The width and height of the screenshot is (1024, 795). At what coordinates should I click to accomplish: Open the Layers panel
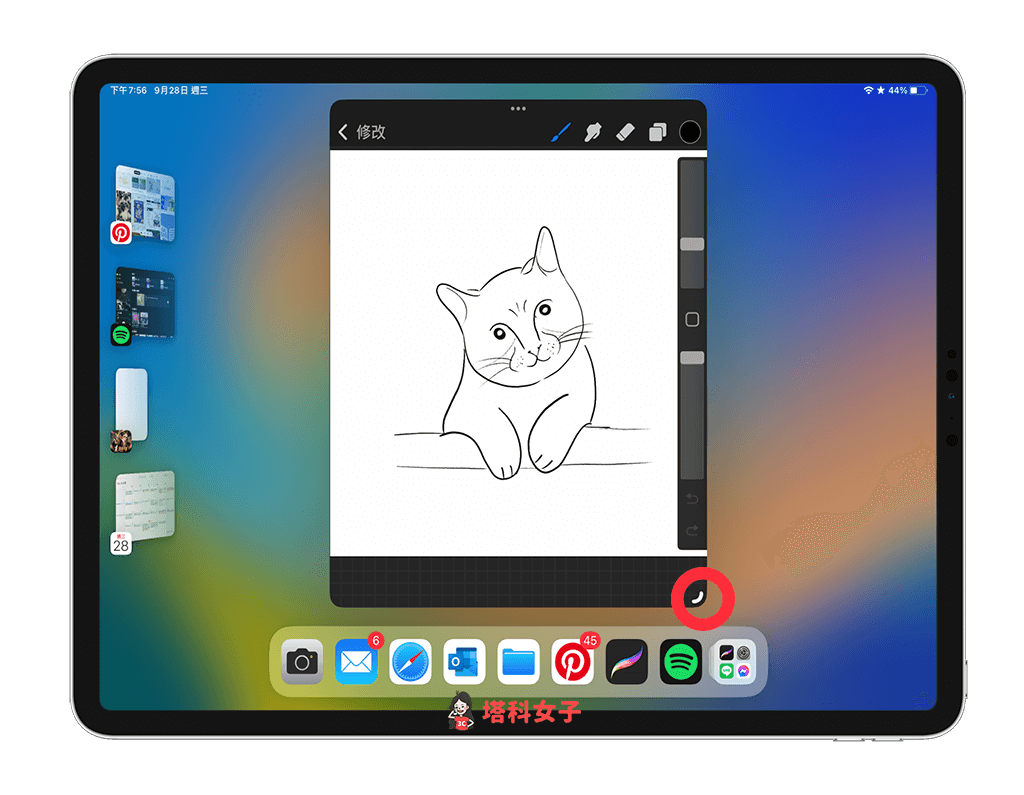point(657,131)
